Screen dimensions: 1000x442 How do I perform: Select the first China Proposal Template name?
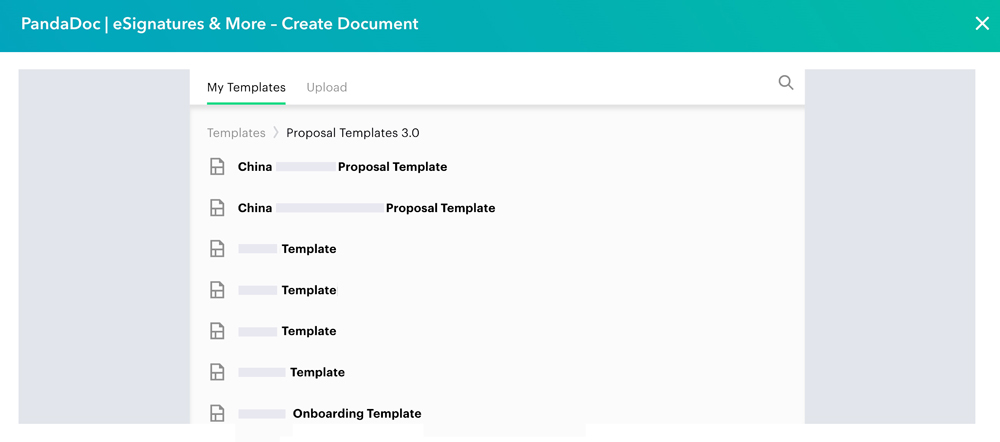[x=342, y=167]
